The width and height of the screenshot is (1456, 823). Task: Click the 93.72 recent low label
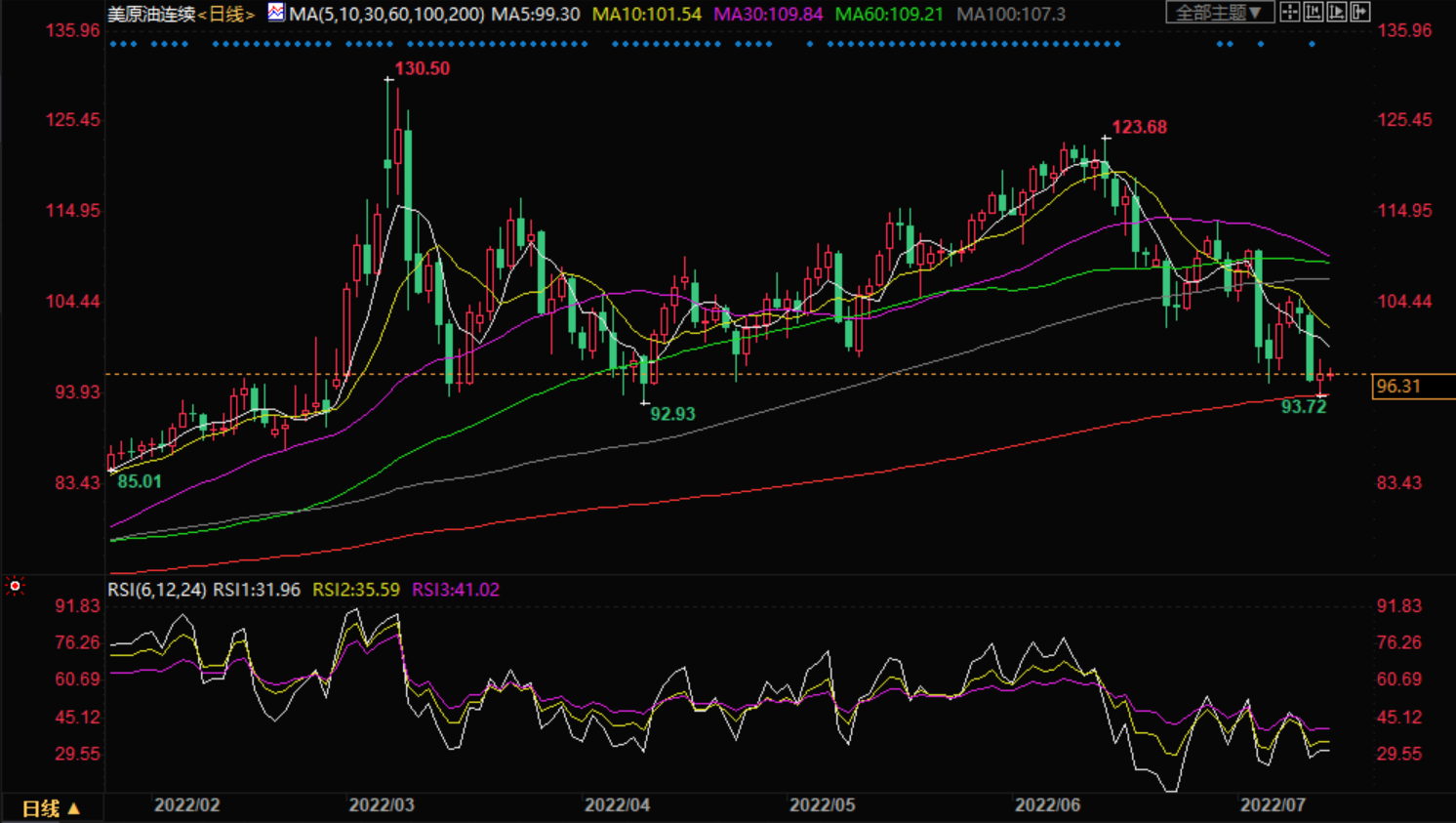(x=1304, y=407)
